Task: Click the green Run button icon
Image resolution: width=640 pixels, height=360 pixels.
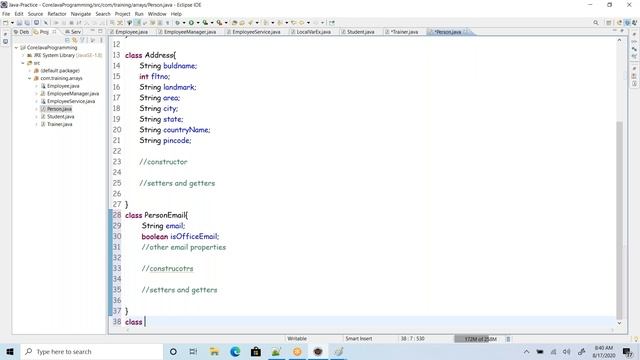Action: (x=191, y=23)
